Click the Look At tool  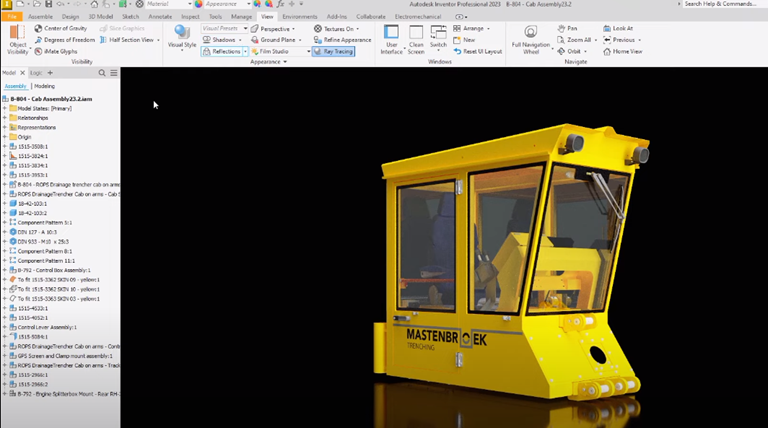point(618,28)
